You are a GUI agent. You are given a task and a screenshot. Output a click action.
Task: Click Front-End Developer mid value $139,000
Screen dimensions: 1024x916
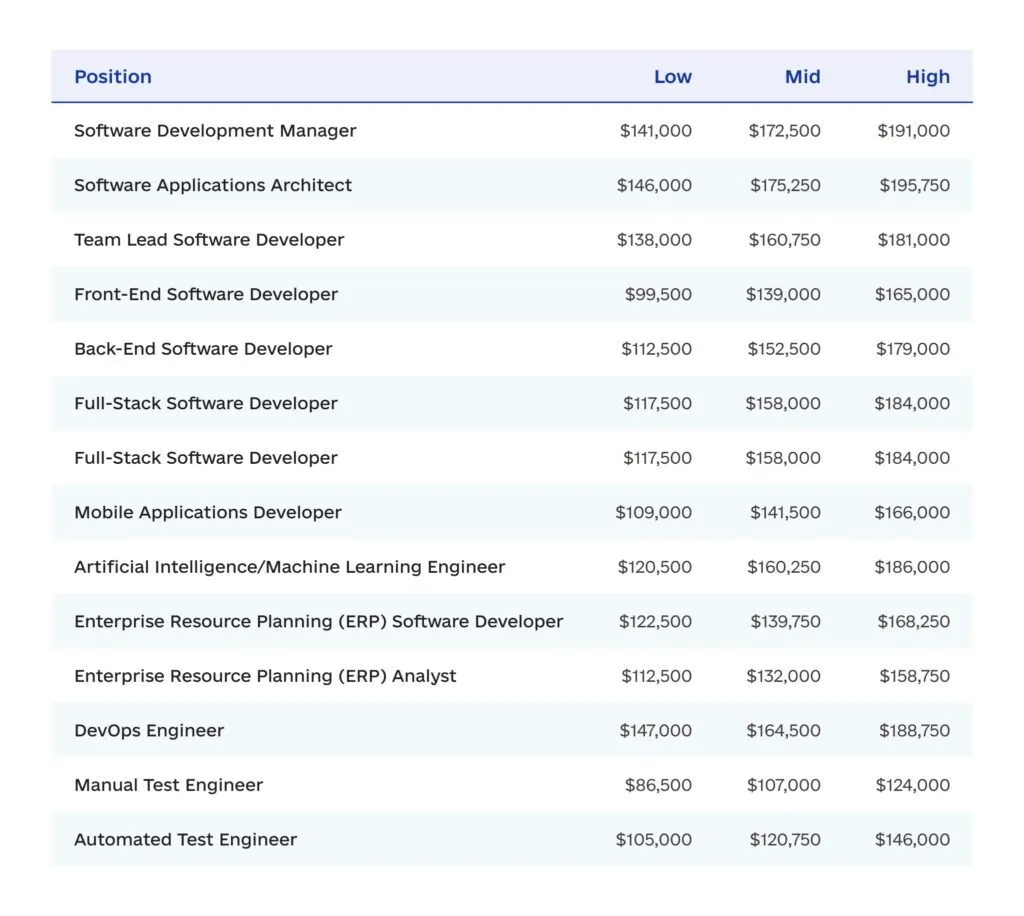click(783, 294)
